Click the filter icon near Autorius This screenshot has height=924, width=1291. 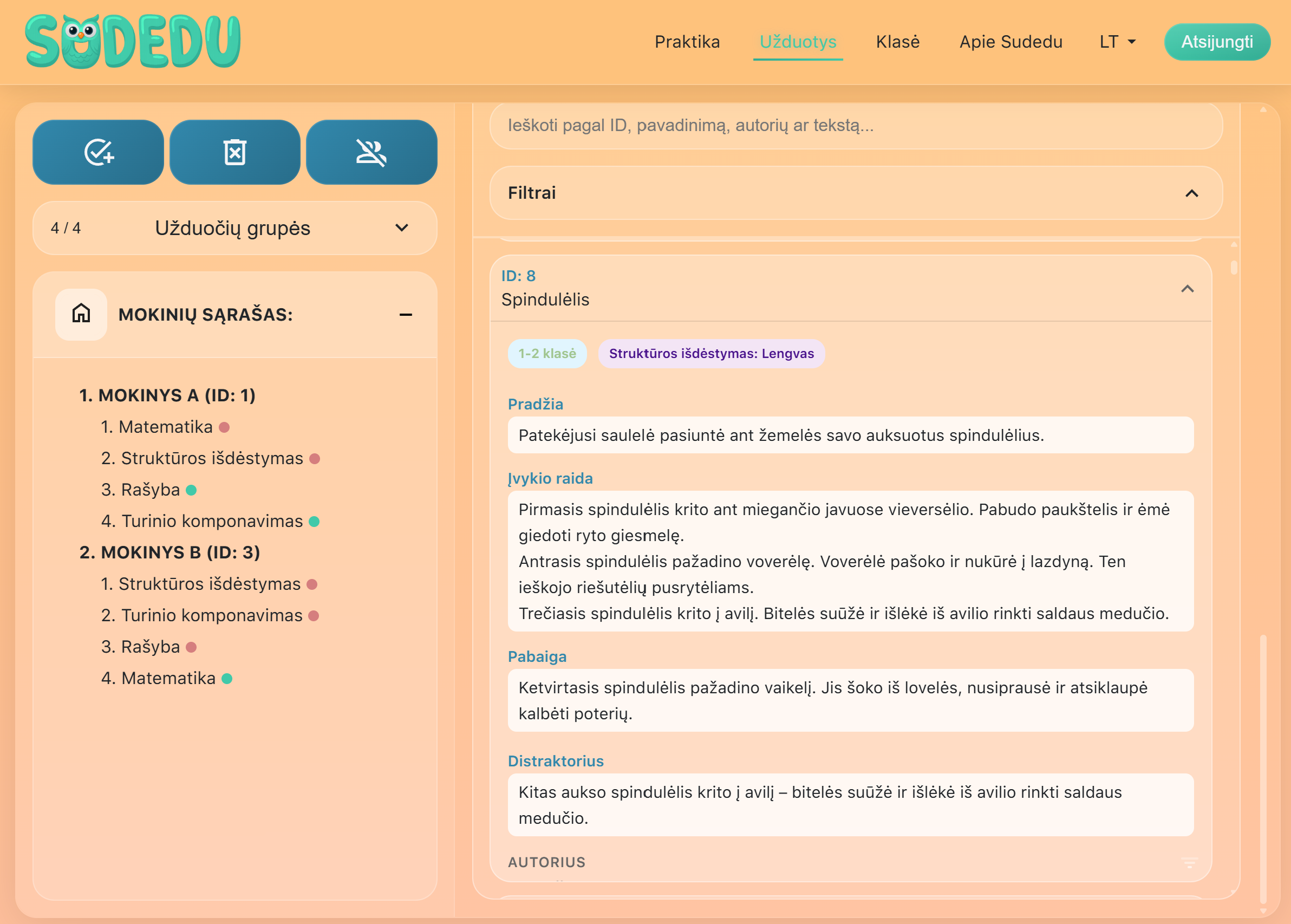pos(1189,863)
